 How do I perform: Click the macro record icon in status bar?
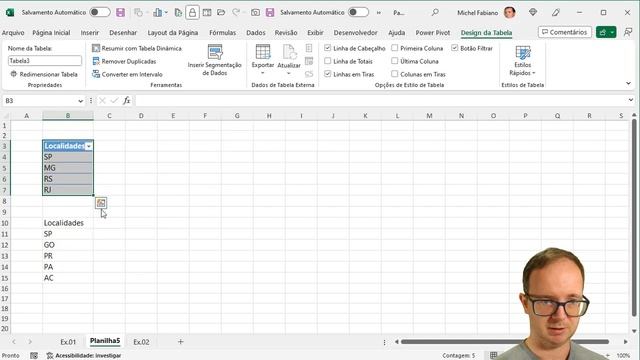(34, 356)
